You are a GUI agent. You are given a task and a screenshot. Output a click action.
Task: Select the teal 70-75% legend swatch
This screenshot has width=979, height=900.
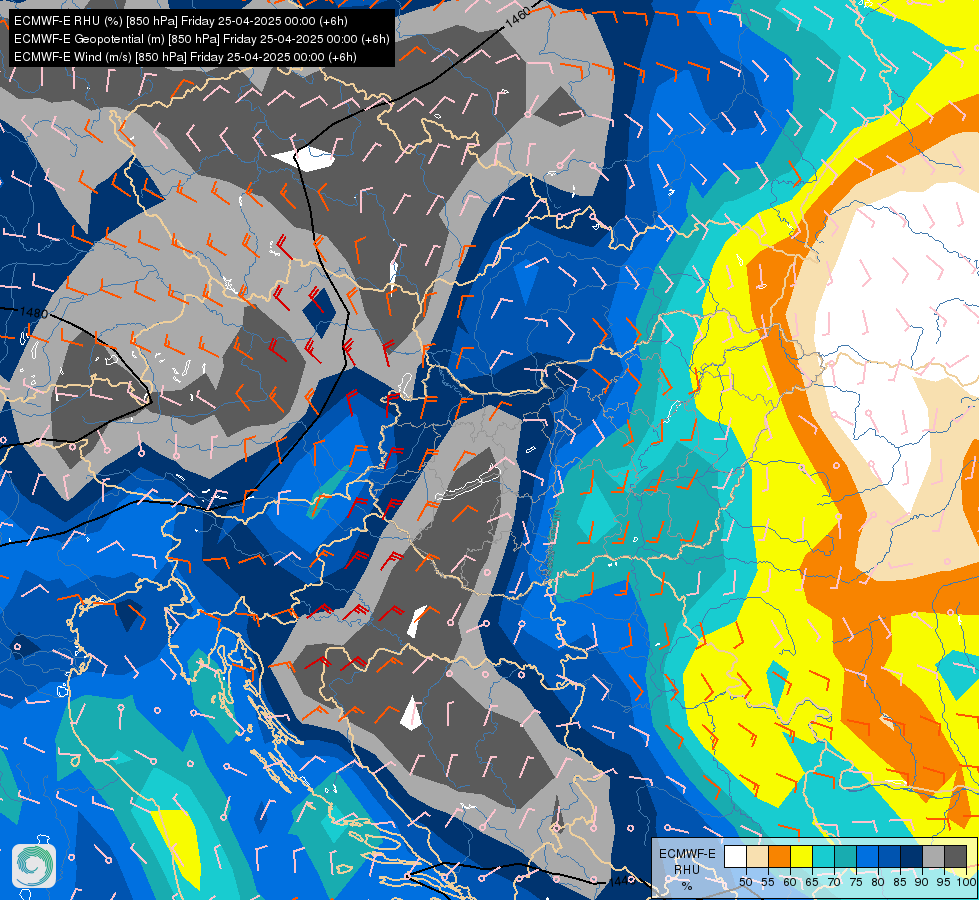point(845,856)
